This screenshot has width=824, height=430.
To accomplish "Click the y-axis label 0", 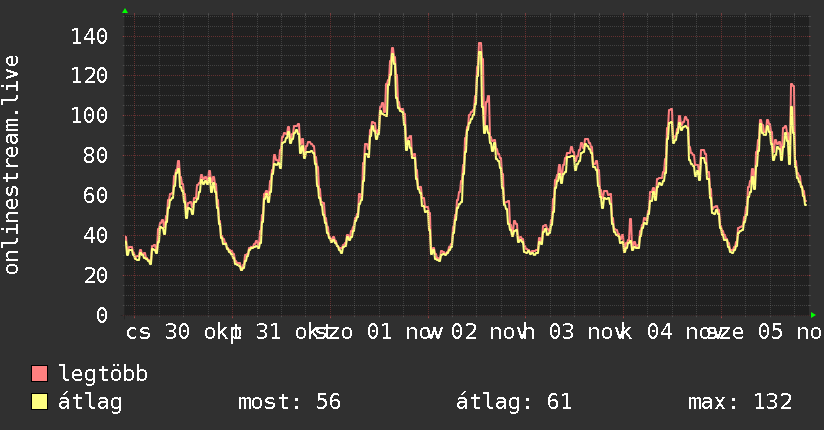I will pos(102,315).
